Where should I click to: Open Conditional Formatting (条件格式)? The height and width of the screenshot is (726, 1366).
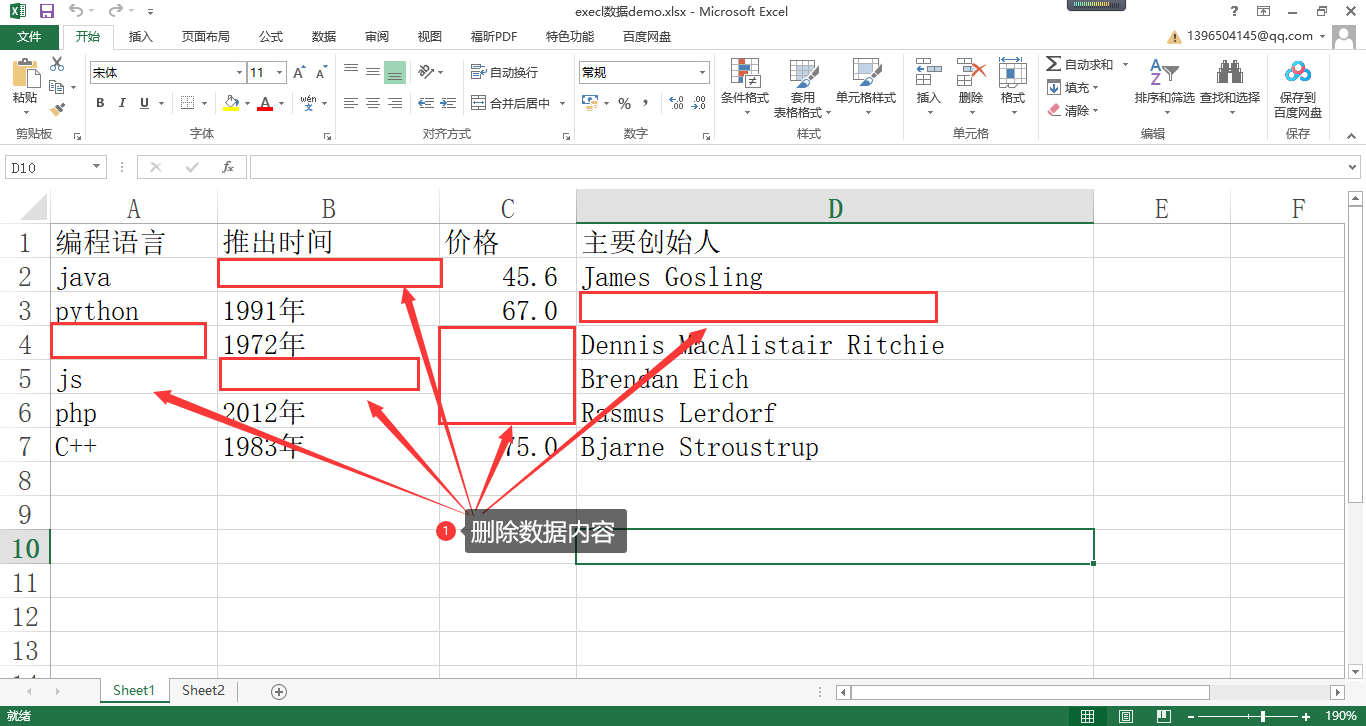point(745,87)
